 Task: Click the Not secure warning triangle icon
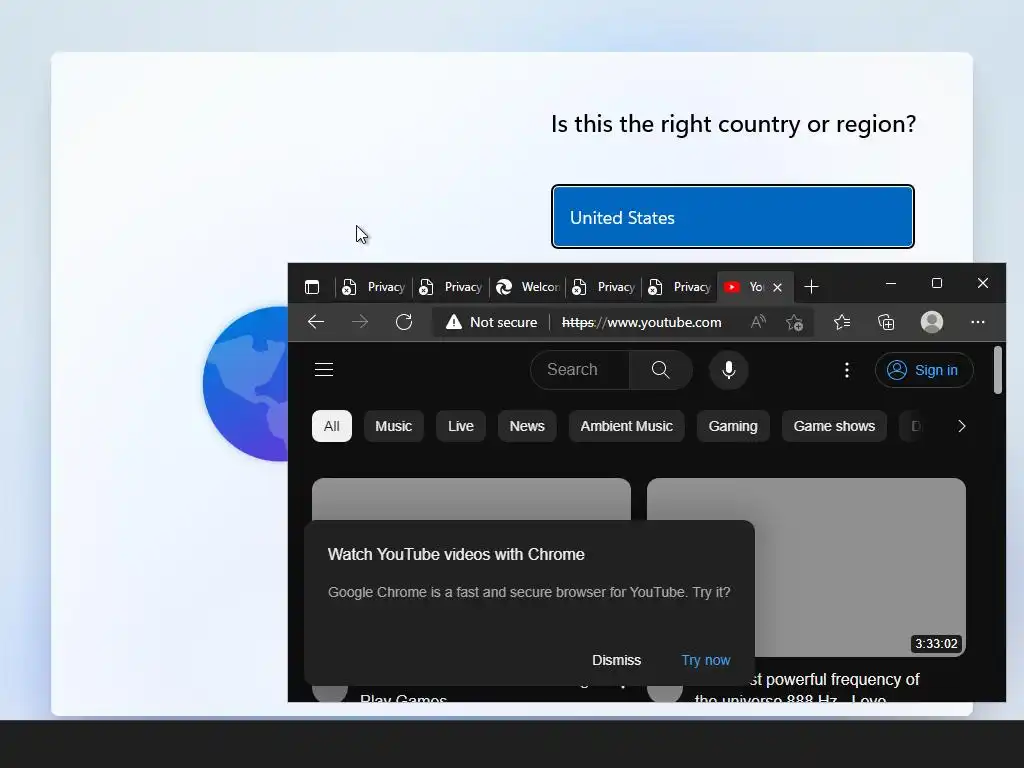454,322
